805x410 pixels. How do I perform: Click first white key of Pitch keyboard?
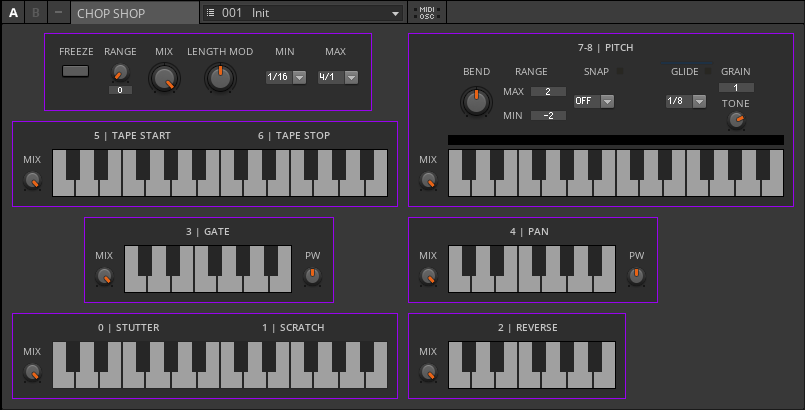pyautogui.click(x=459, y=187)
